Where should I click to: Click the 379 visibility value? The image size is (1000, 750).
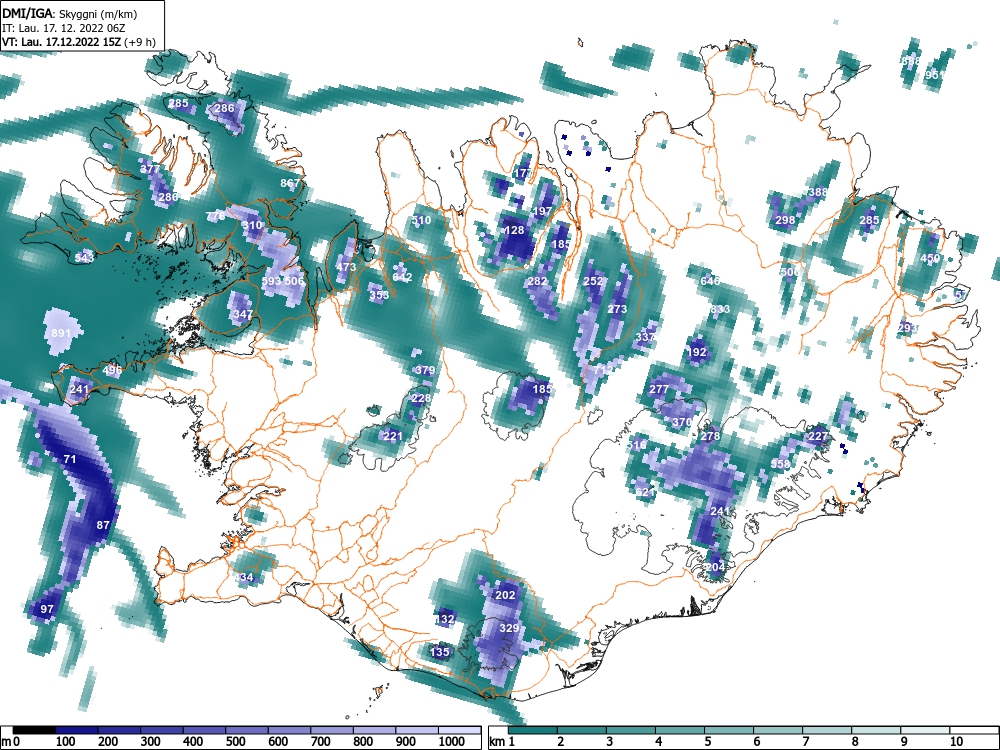(425, 371)
